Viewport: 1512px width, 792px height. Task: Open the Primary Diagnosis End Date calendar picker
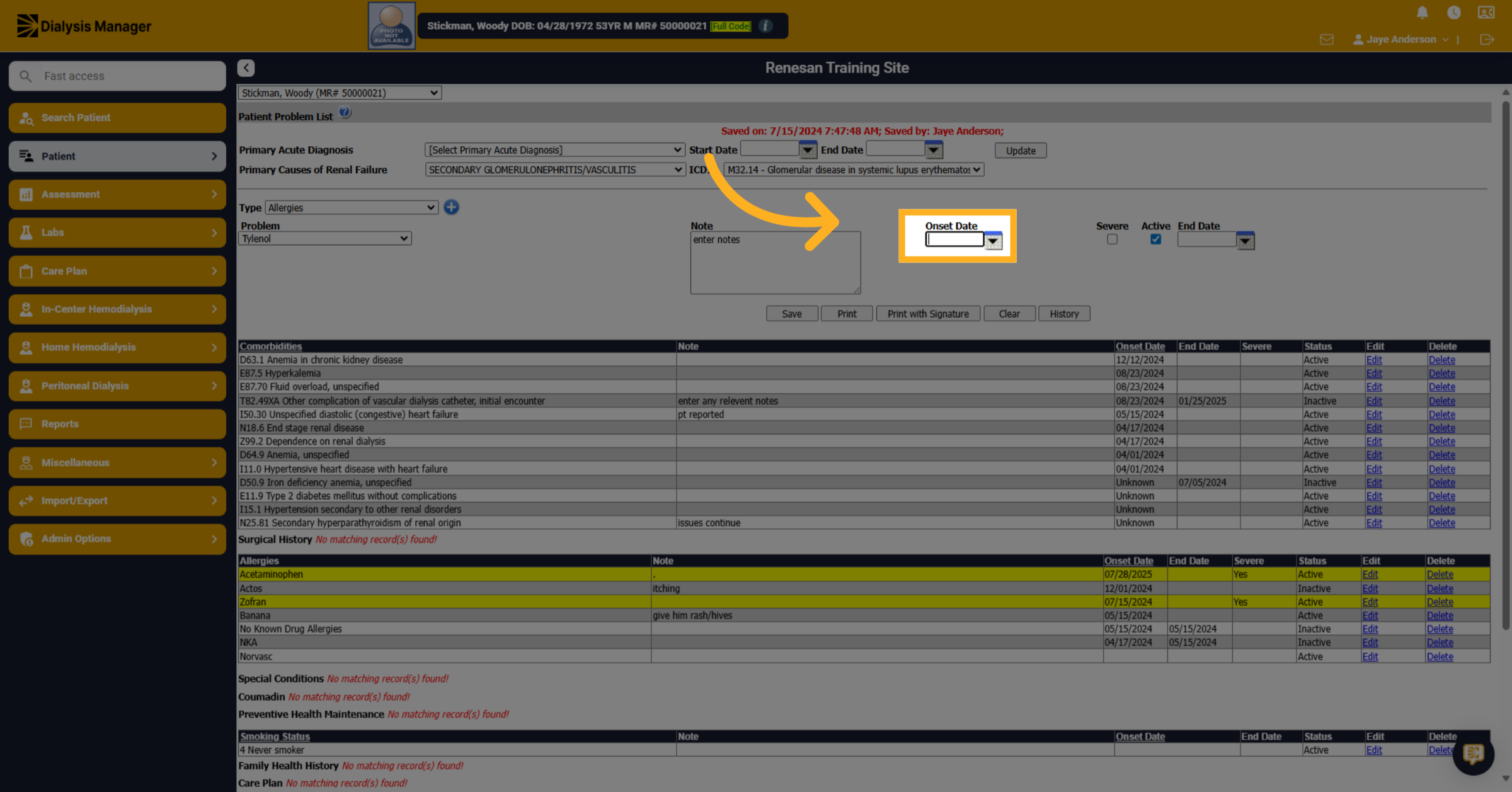(934, 150)
